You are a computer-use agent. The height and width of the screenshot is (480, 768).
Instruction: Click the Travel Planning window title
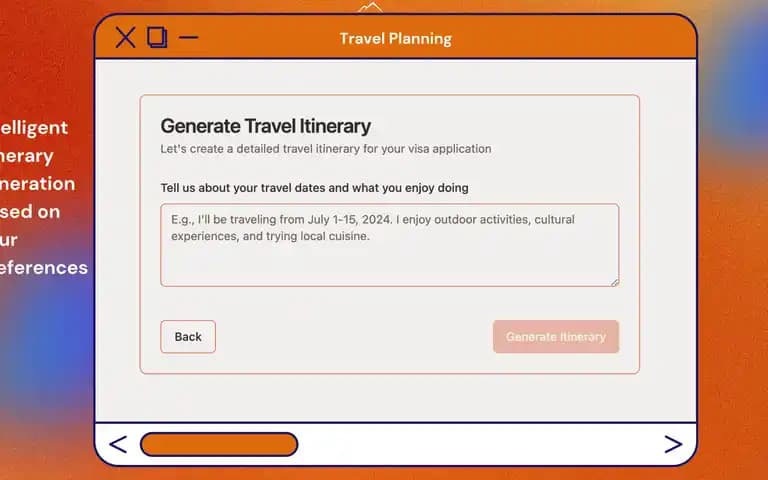(396, 39)
